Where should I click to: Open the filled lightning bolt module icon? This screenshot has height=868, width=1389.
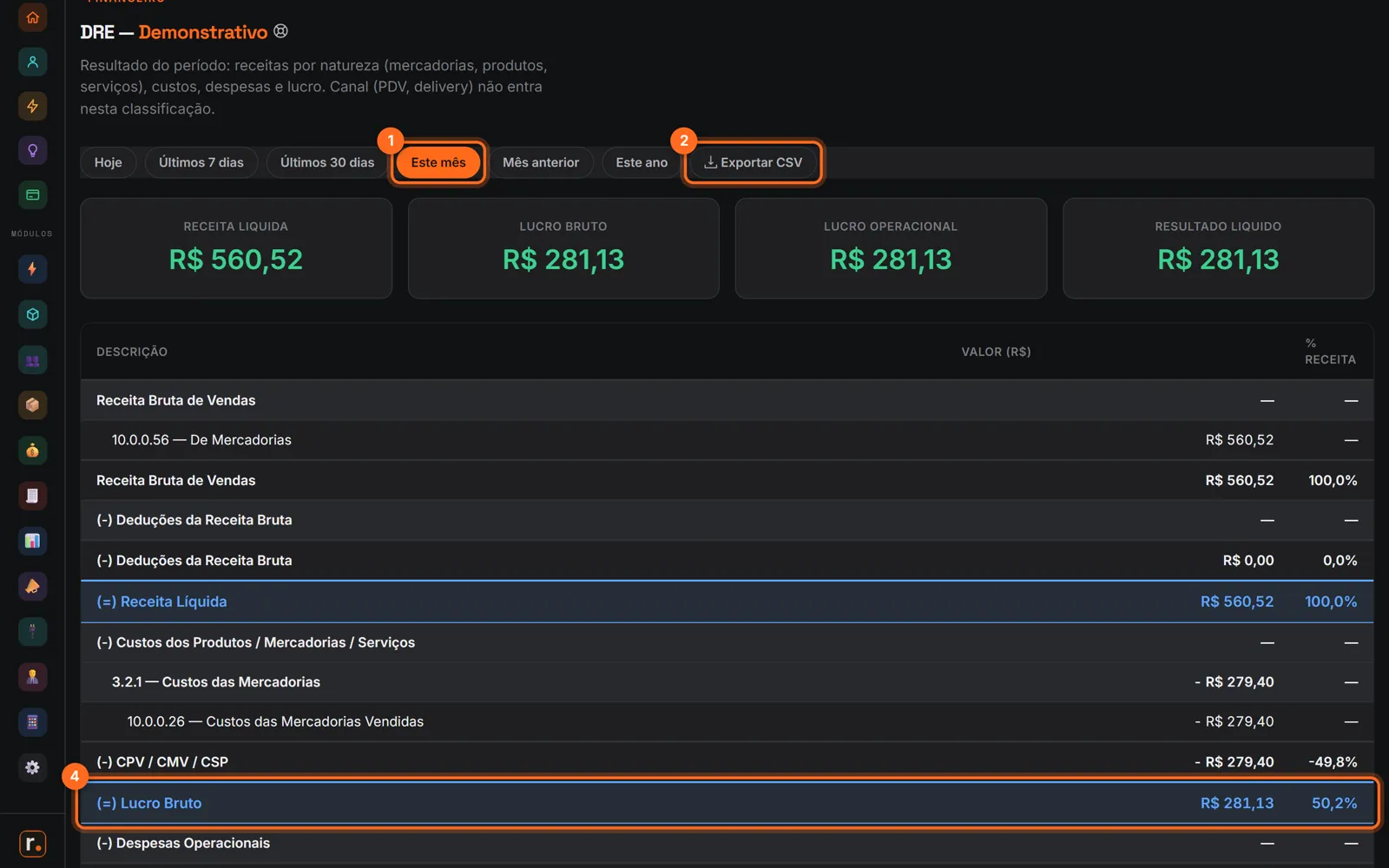tap(32, 269)
